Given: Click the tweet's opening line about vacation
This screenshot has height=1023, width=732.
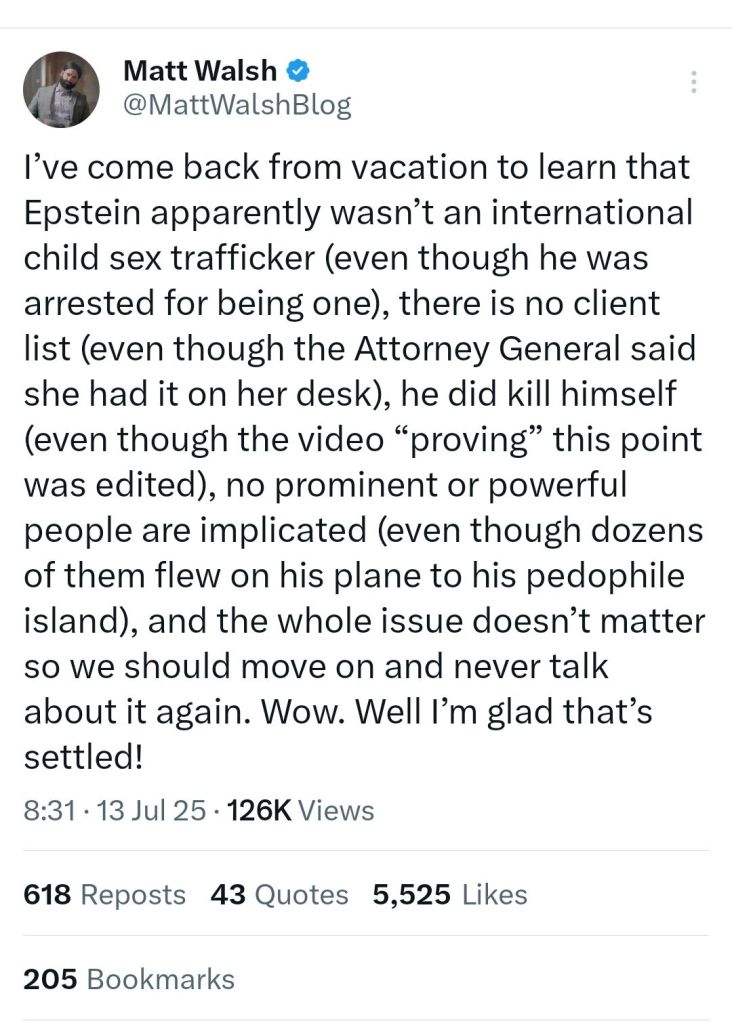Looking at the screenshot, I should (356, 166).
